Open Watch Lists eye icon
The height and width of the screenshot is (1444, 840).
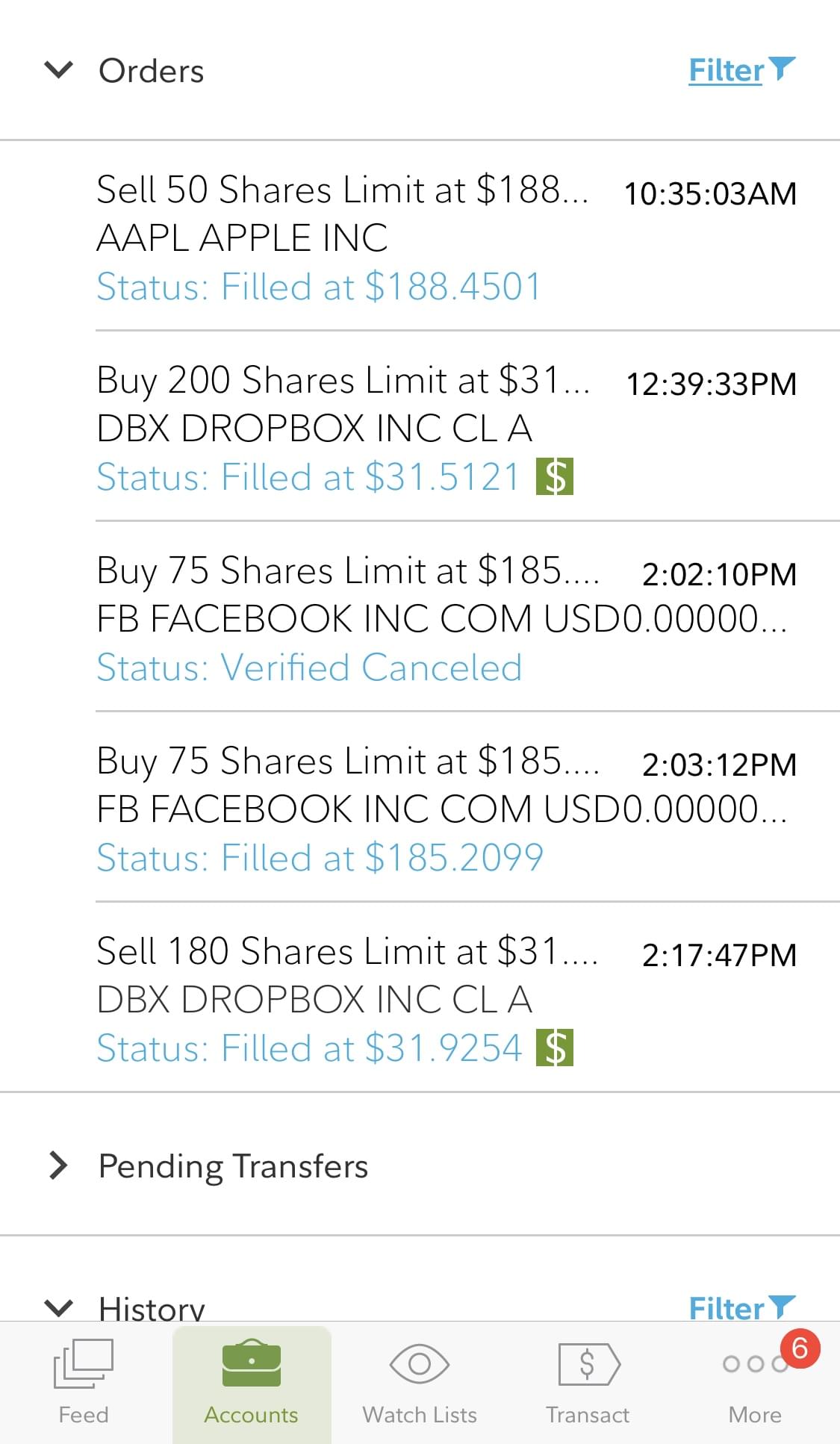pos(420,1364)
